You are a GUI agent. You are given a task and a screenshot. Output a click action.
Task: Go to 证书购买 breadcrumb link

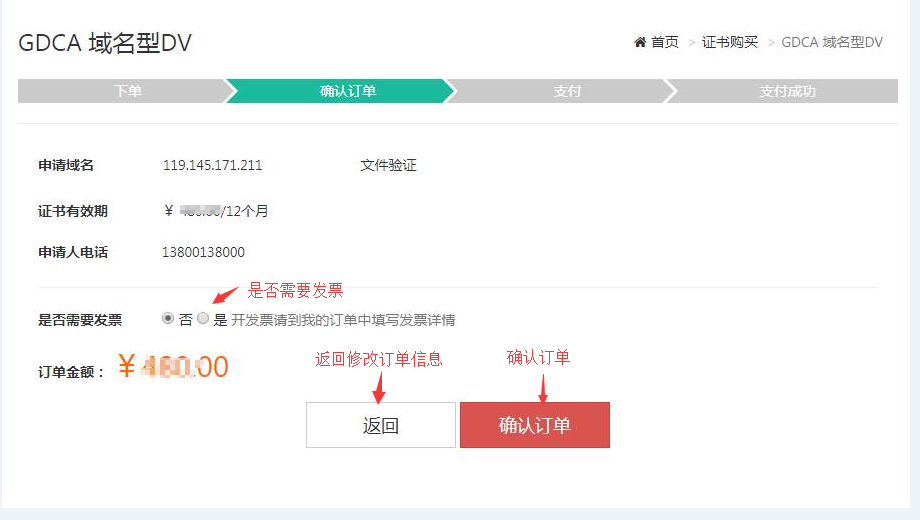[730, 42]
